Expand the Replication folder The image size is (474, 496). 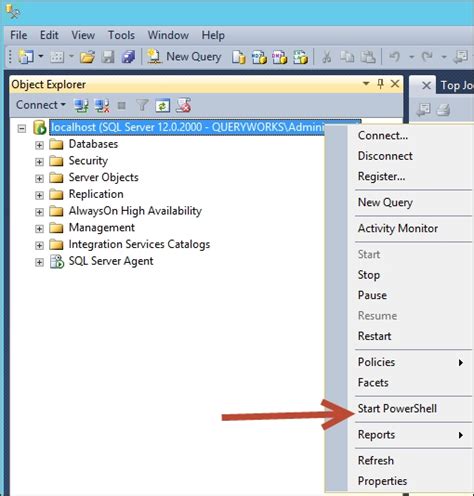coord(39,195)
